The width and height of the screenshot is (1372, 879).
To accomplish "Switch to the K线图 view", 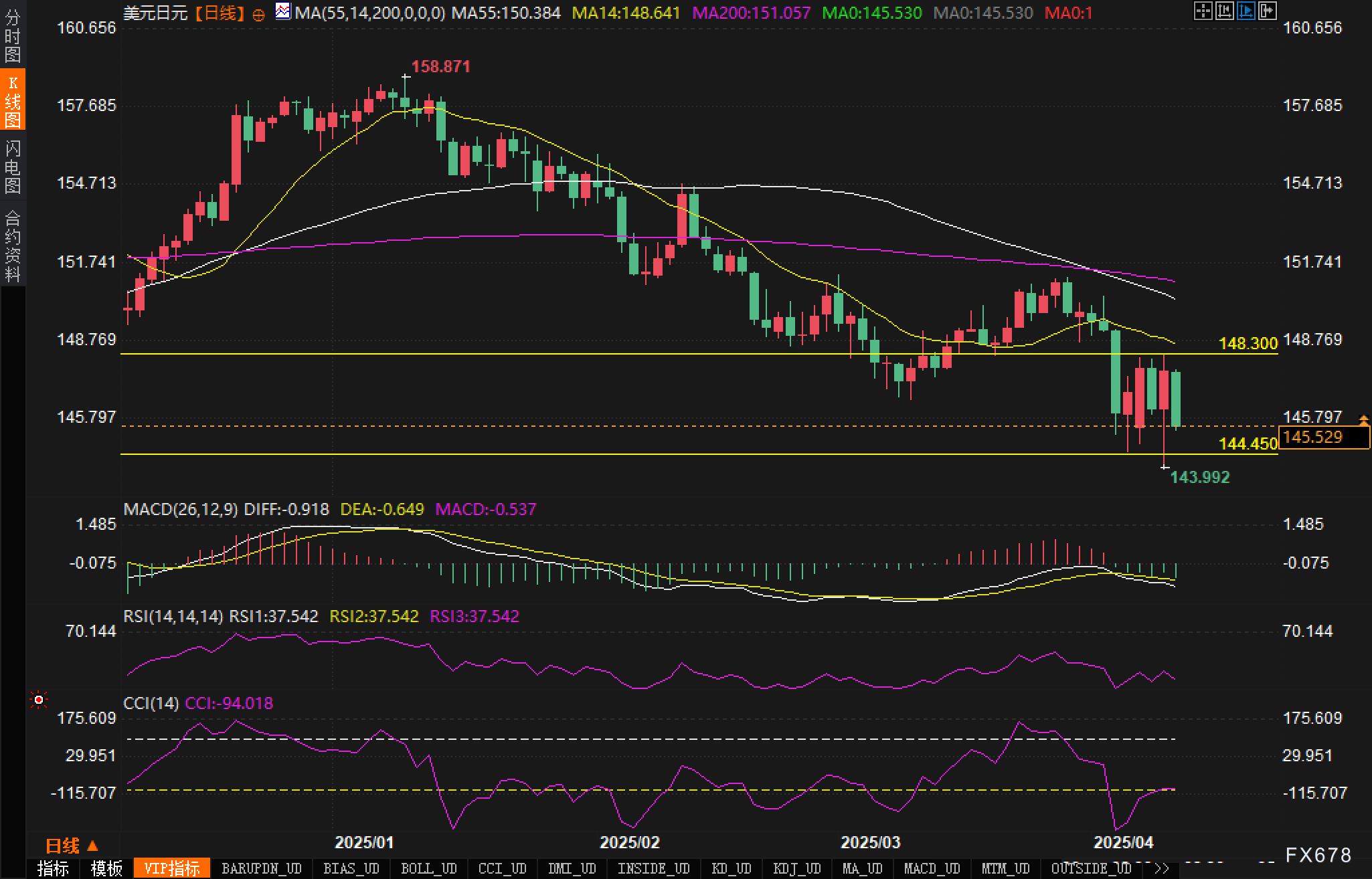I will [x=12, y=100].
